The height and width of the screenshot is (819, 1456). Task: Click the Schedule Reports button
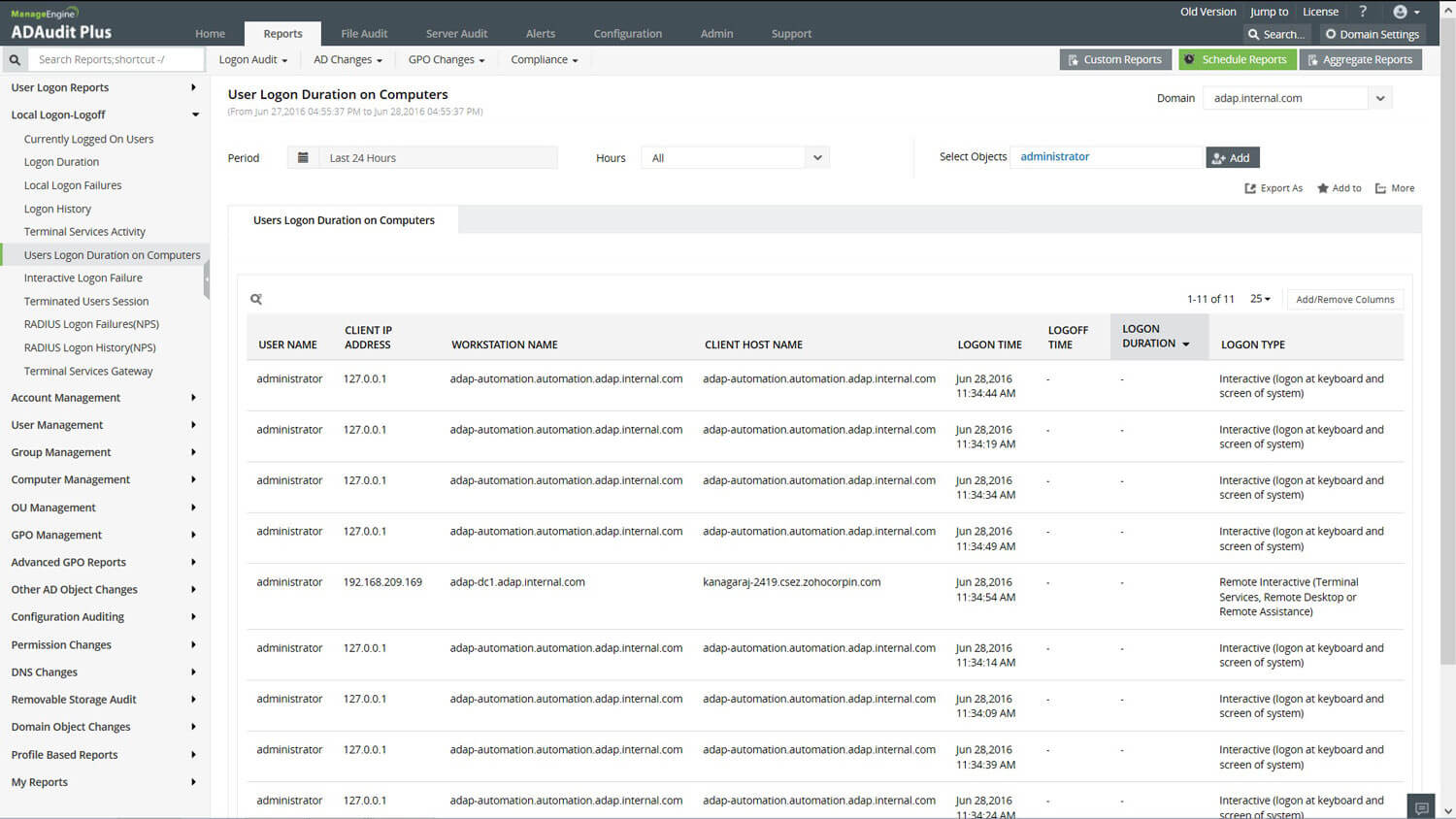[1237, 60]
